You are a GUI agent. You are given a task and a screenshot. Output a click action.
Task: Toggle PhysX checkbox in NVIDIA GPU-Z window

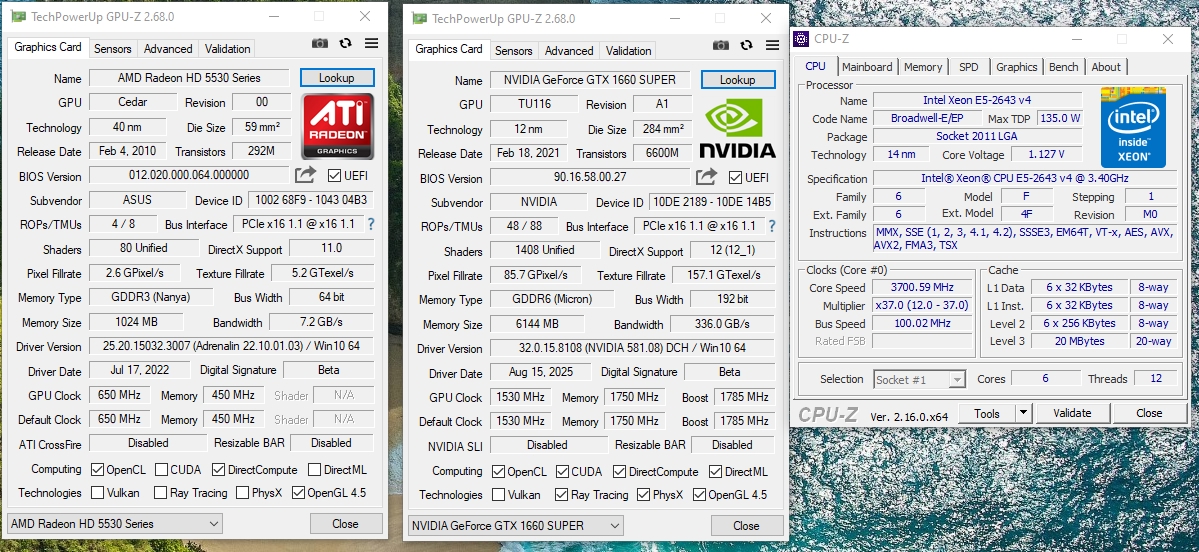pyautogui.click(x=643, y=495)
